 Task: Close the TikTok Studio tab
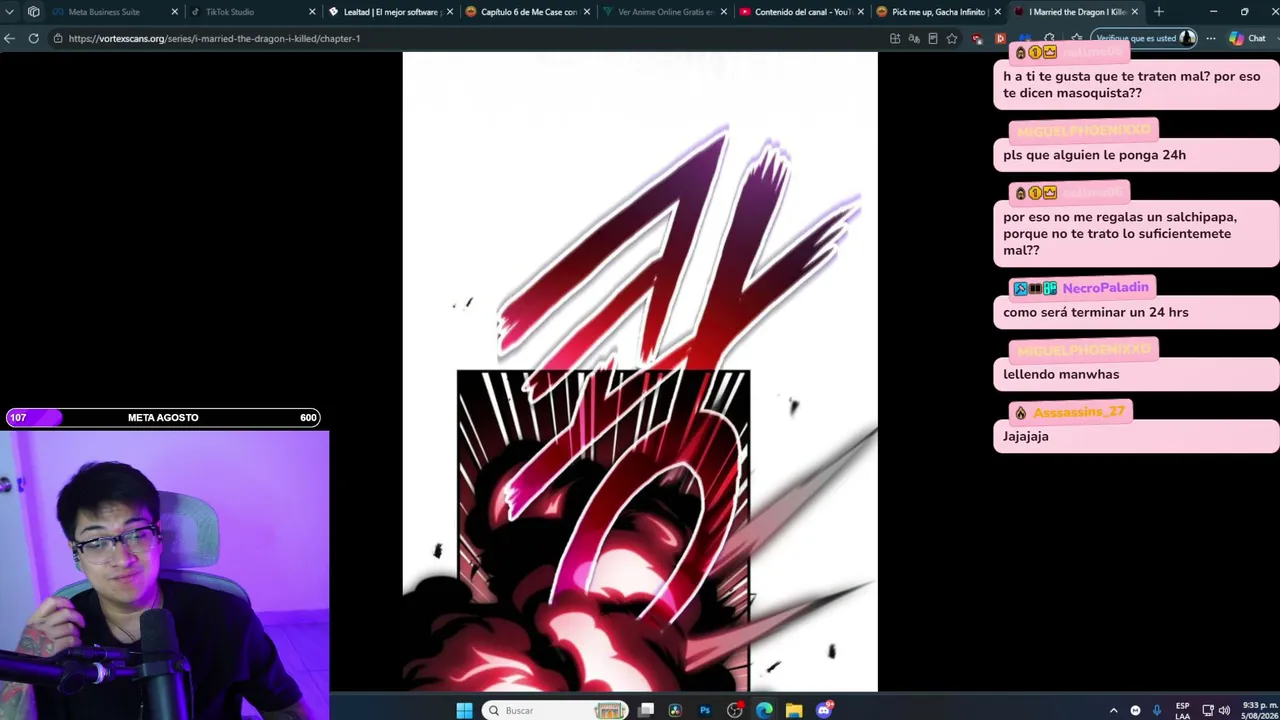coord(312,12)
